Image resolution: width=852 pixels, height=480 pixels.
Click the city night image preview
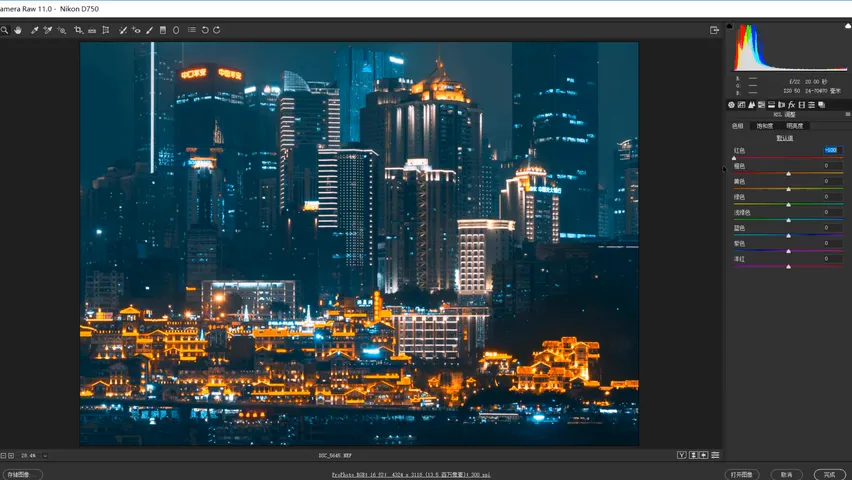pos(359,244)
